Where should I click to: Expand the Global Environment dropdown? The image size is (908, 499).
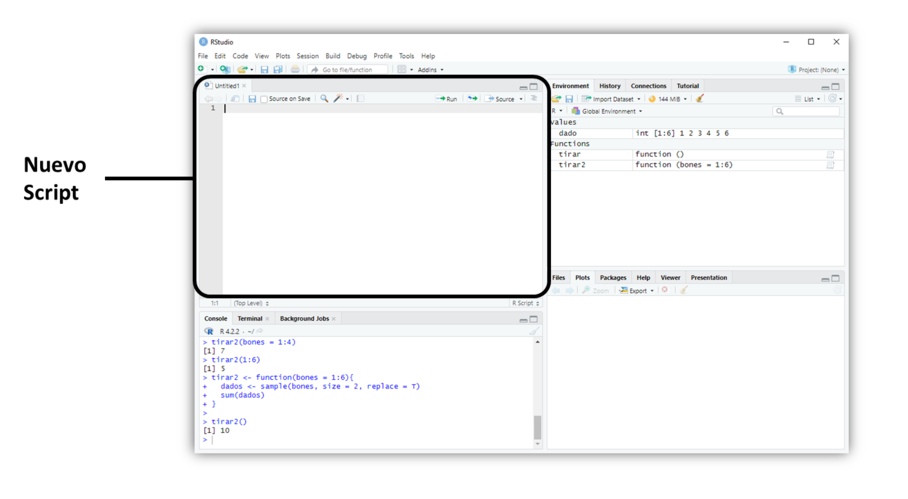click(x=610, y=111)
